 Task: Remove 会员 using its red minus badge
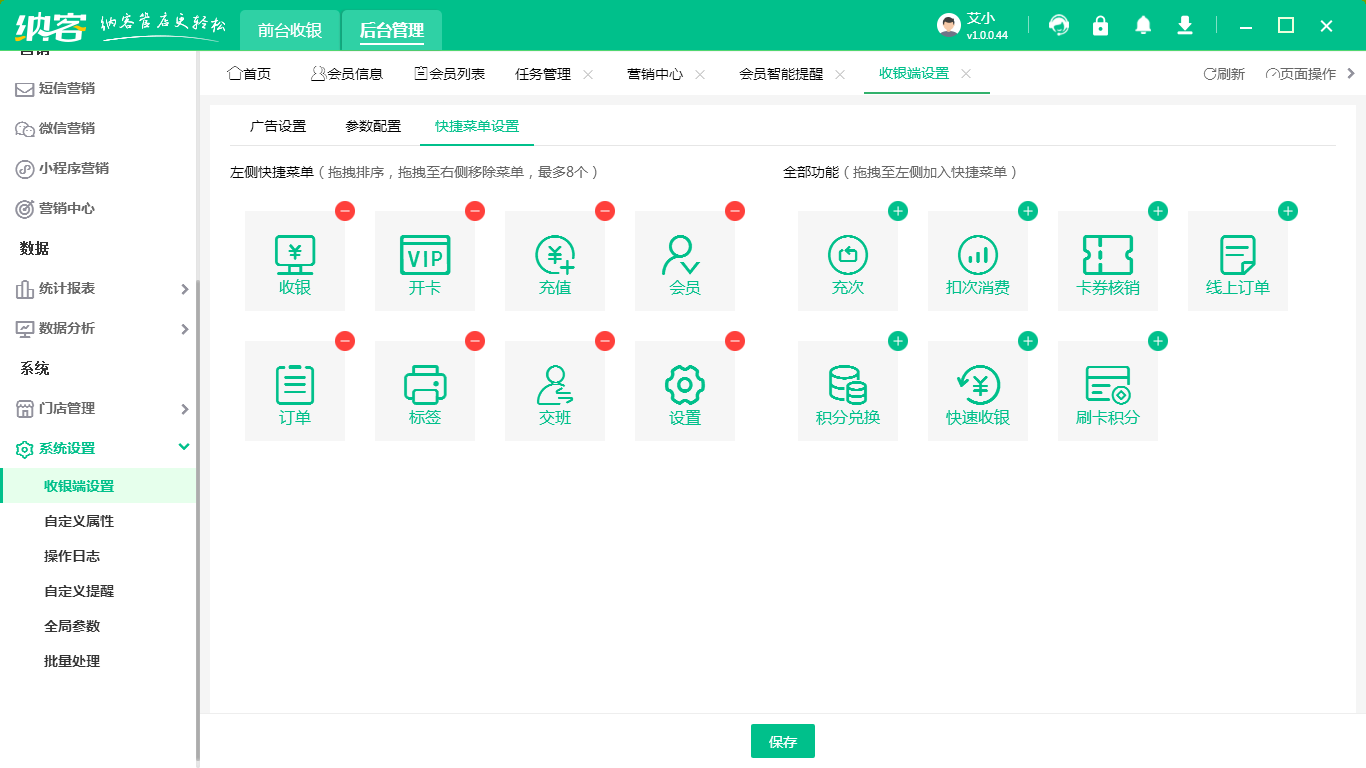[735, 211]
